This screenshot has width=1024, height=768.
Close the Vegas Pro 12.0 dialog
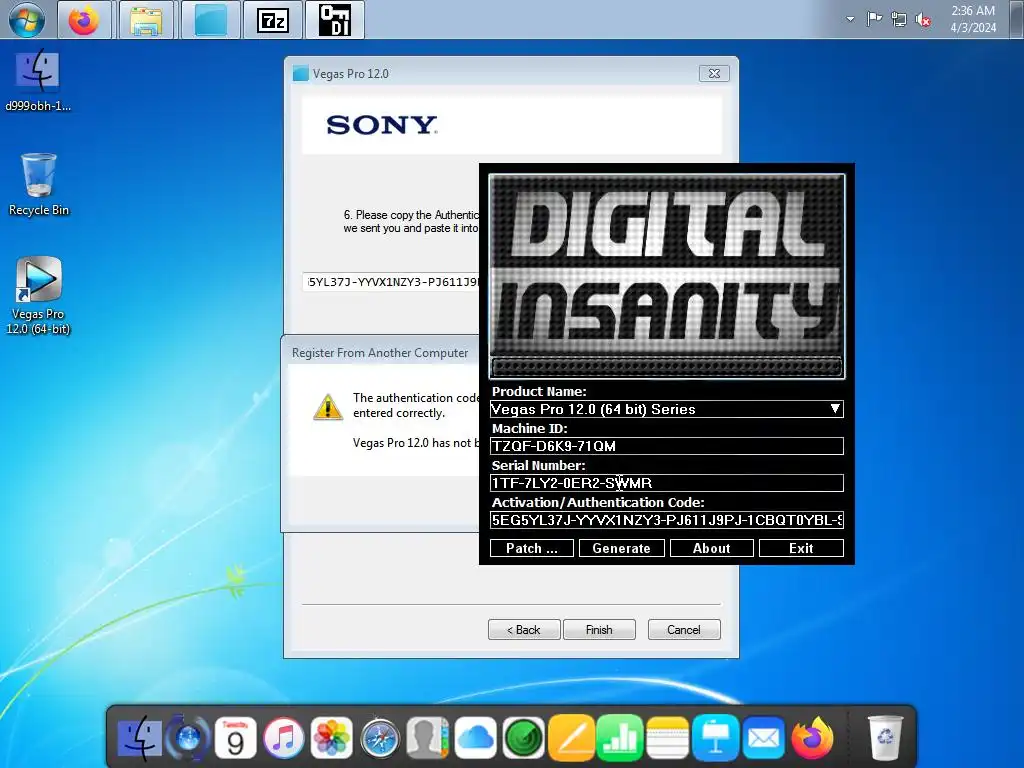pos(714,73)
